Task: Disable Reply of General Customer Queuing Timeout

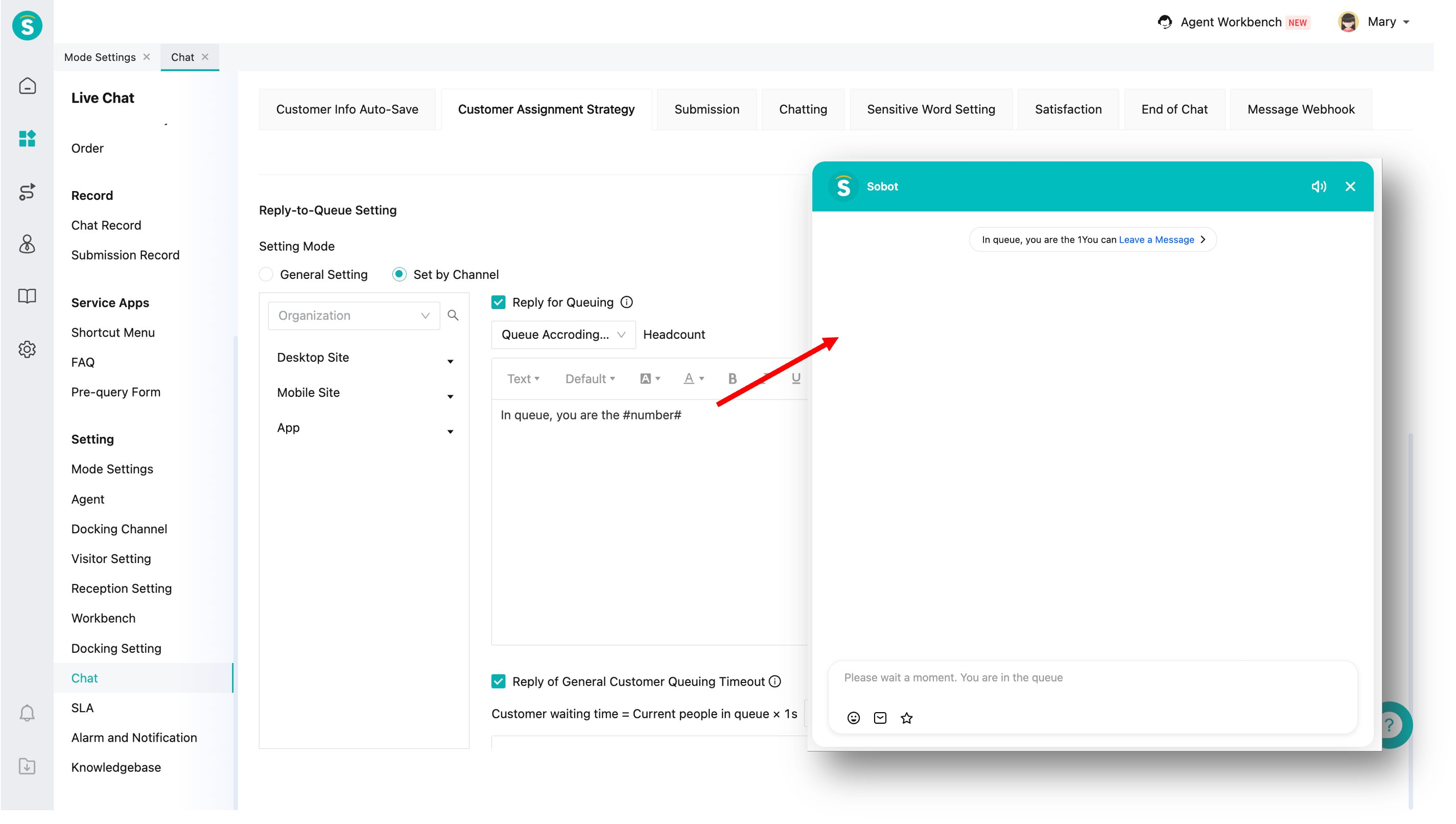Action: (498, 681)
